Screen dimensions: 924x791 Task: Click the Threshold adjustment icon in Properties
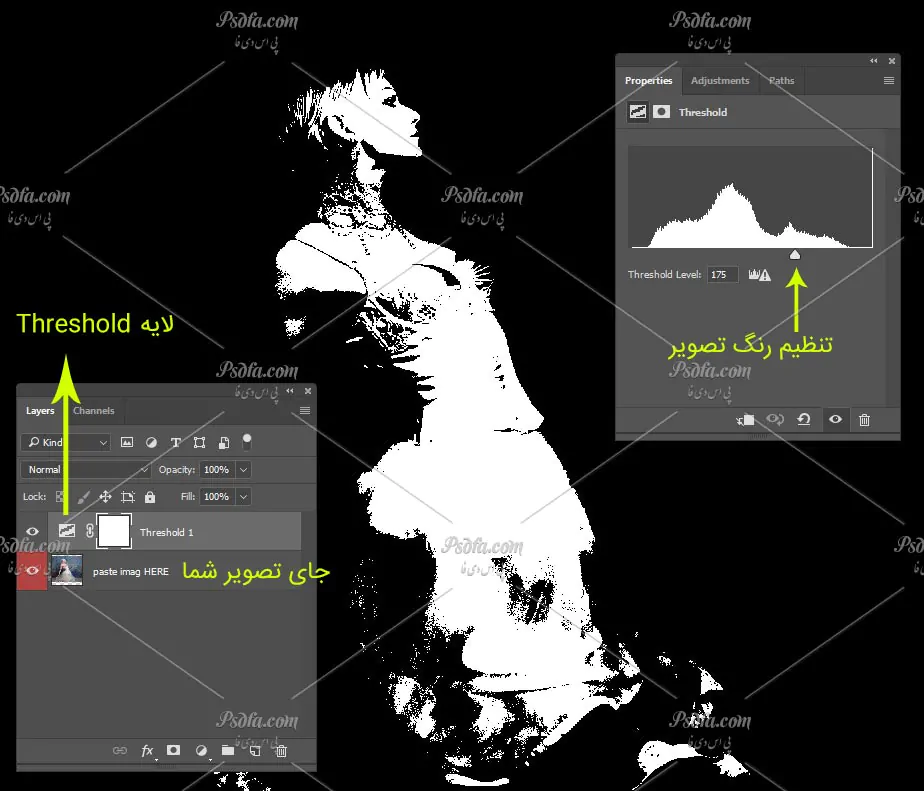pyautogui.click(x=638, y=112)
